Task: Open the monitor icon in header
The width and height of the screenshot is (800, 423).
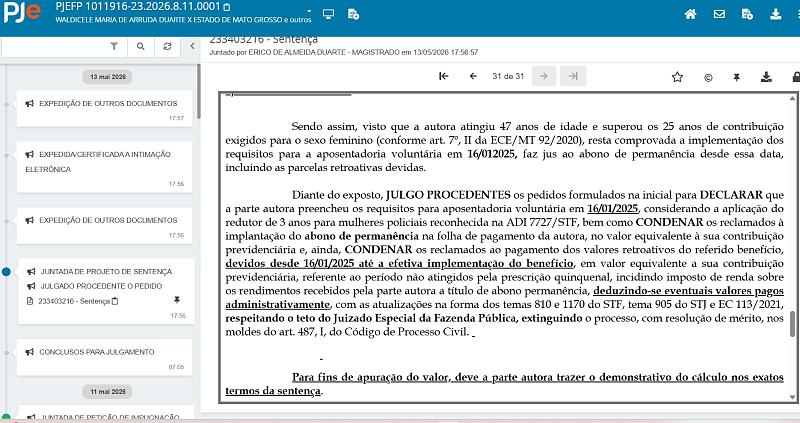Action: (329, 14)
